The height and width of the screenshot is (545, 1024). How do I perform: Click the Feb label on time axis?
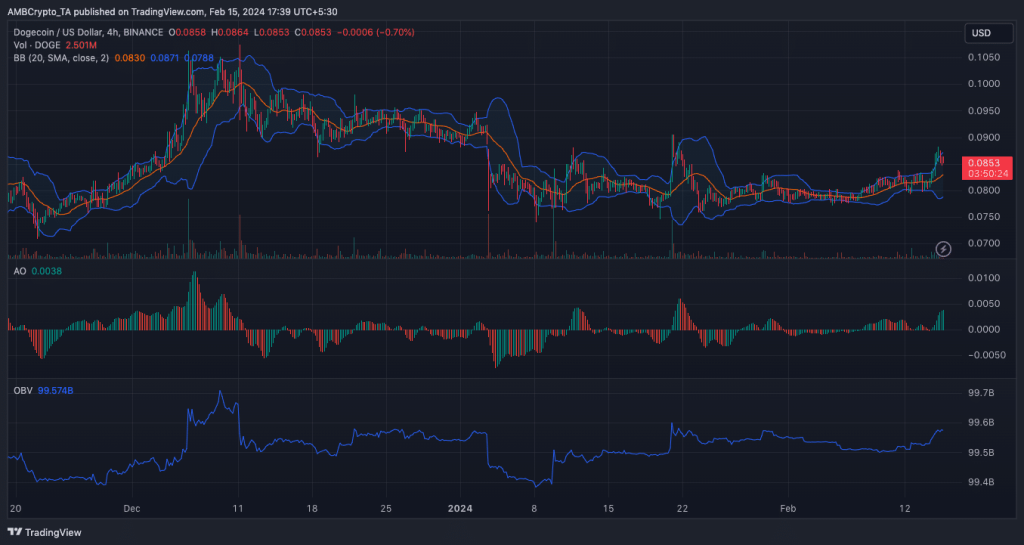pos(788,508)
